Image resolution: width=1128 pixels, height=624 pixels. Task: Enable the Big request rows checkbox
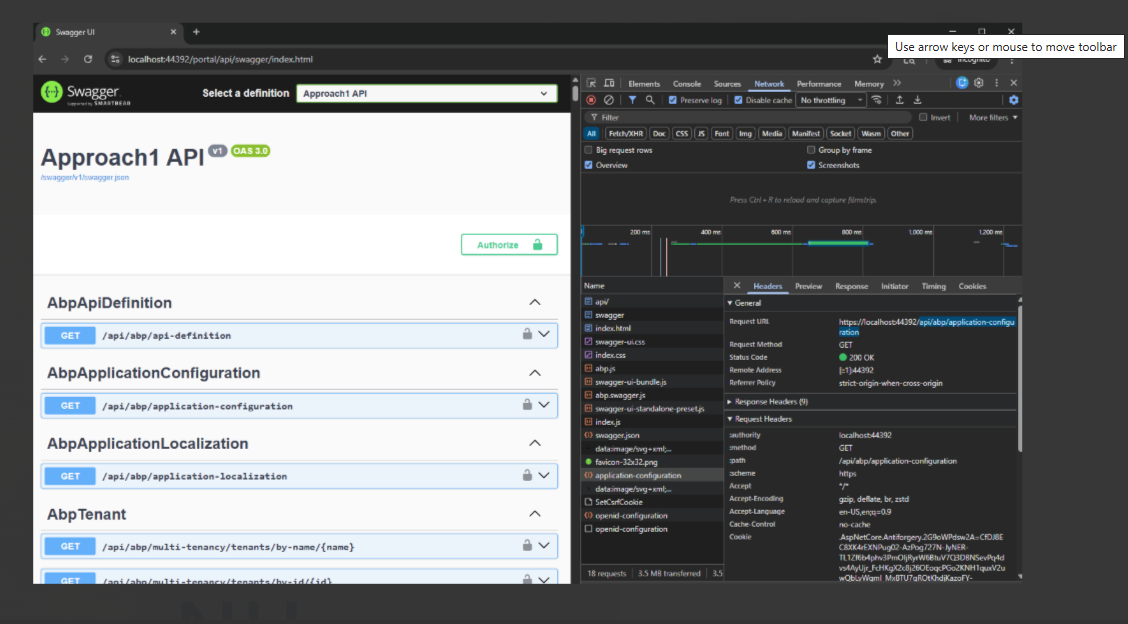(x=588, y=150)
